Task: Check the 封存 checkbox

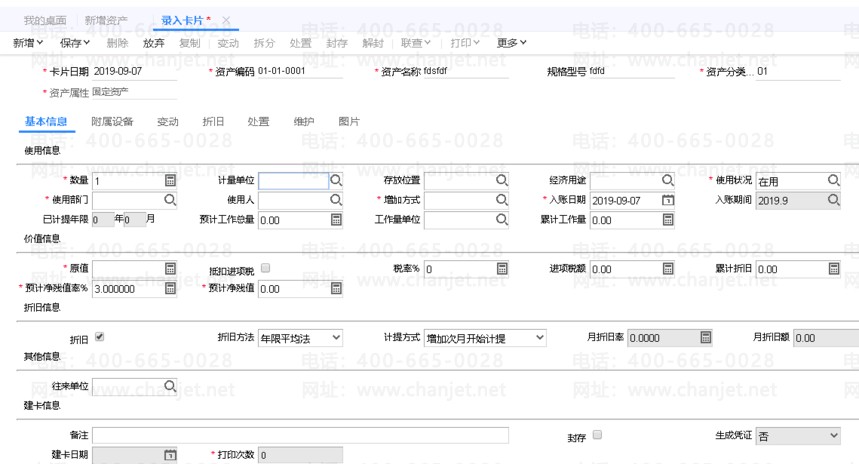Action: click(597, 435)
